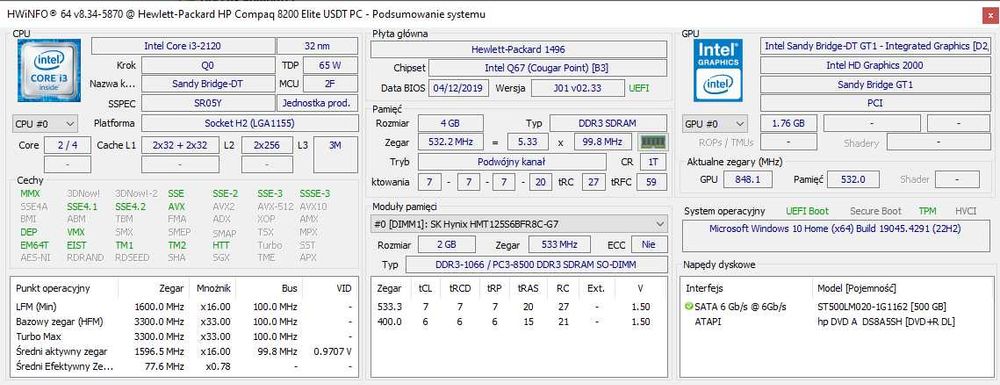This screenshot has width=1000, height=385.
Task: Click the Średni aktywny zegar row
Action: (x=184, y=351)
